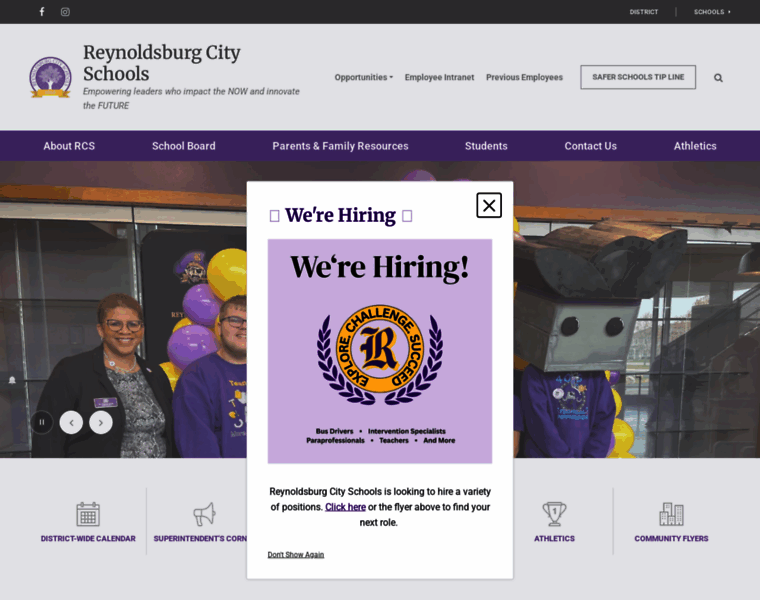
Task: Click the Safer Schools Tip Line button
Action: 638,77
